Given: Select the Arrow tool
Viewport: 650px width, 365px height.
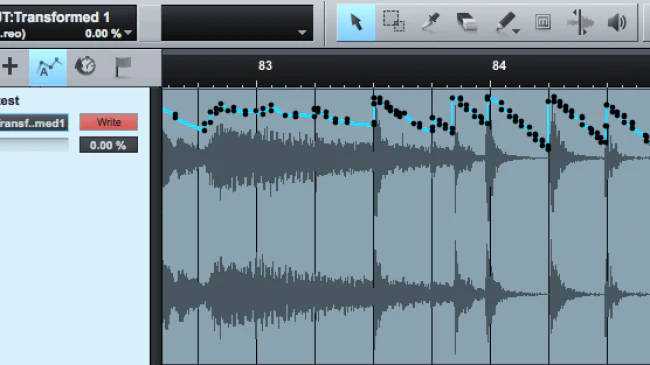Looking at the screenshot, I should click(356, 23).
